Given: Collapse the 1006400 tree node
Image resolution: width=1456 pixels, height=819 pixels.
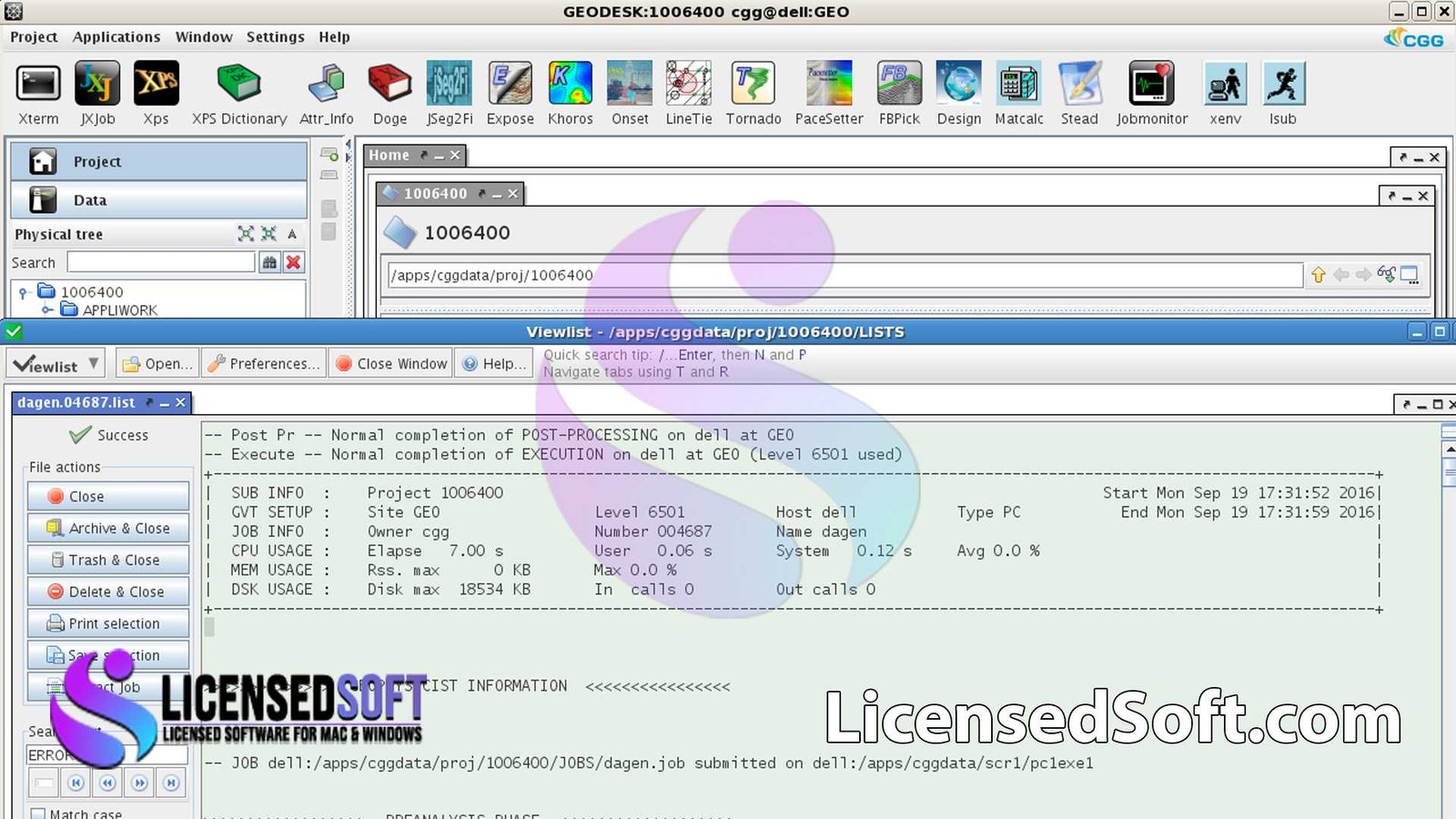Looking at the screenshot, I should click(23, 293).
